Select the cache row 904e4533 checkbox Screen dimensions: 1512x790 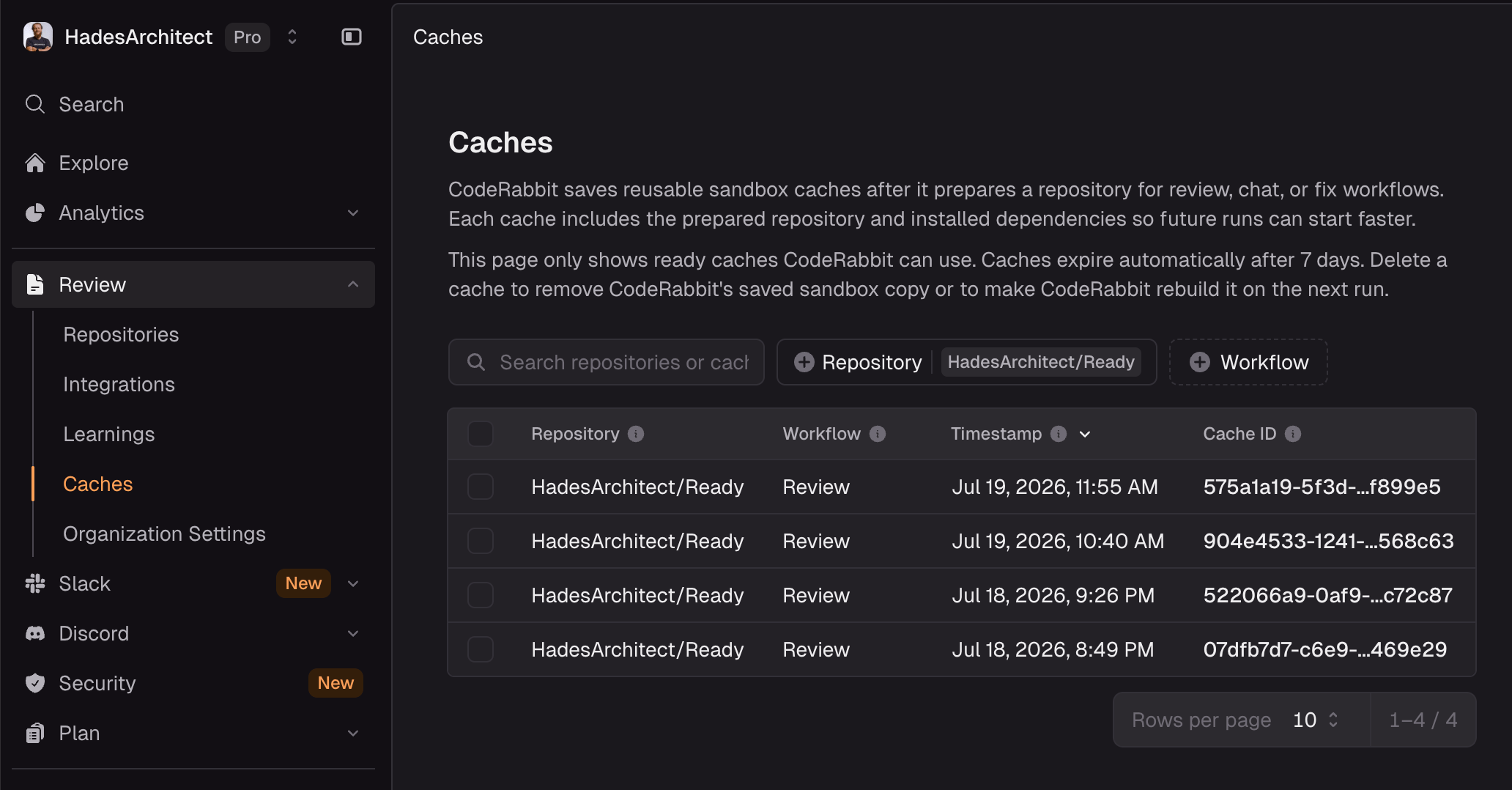[x=481, y=541]
